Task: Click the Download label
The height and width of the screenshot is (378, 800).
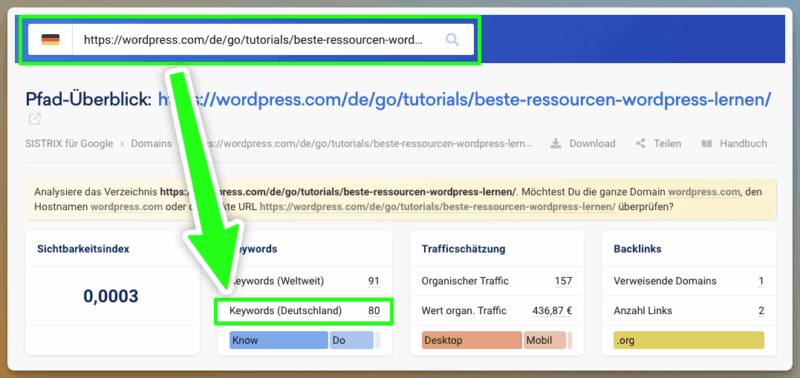Action: (592, 144)
